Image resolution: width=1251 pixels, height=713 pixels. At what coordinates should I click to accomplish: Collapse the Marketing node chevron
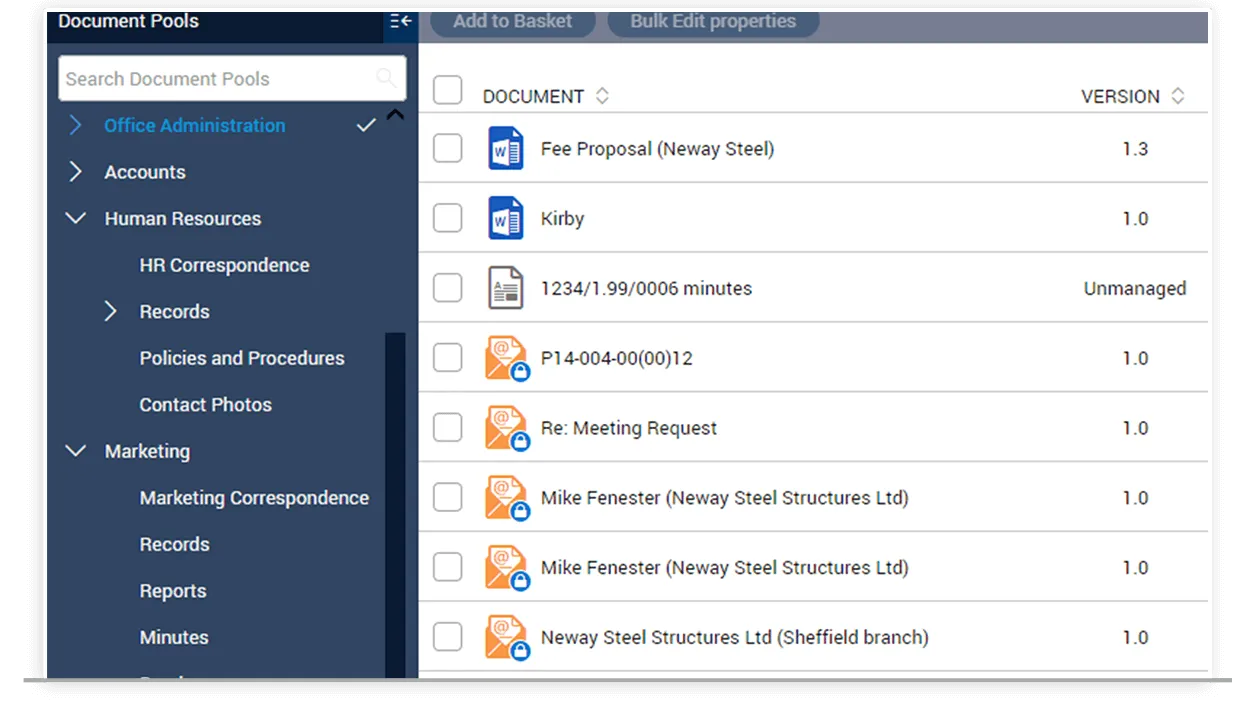[x=76, y=451]
